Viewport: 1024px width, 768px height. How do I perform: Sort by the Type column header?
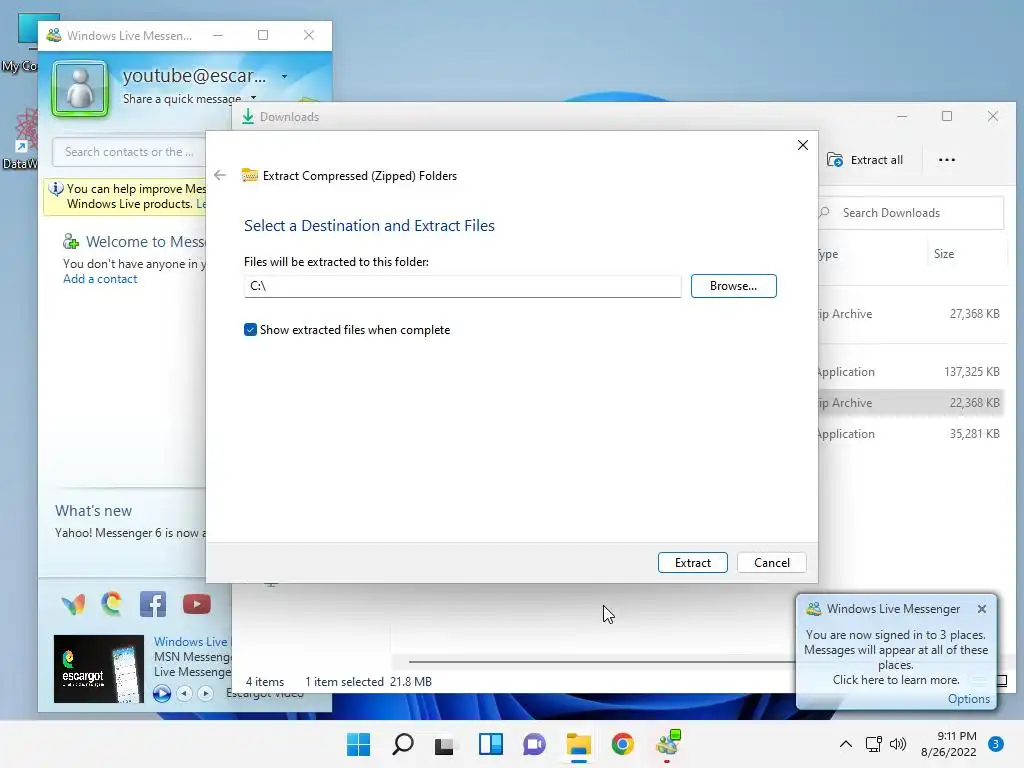[x=827, y=254]
